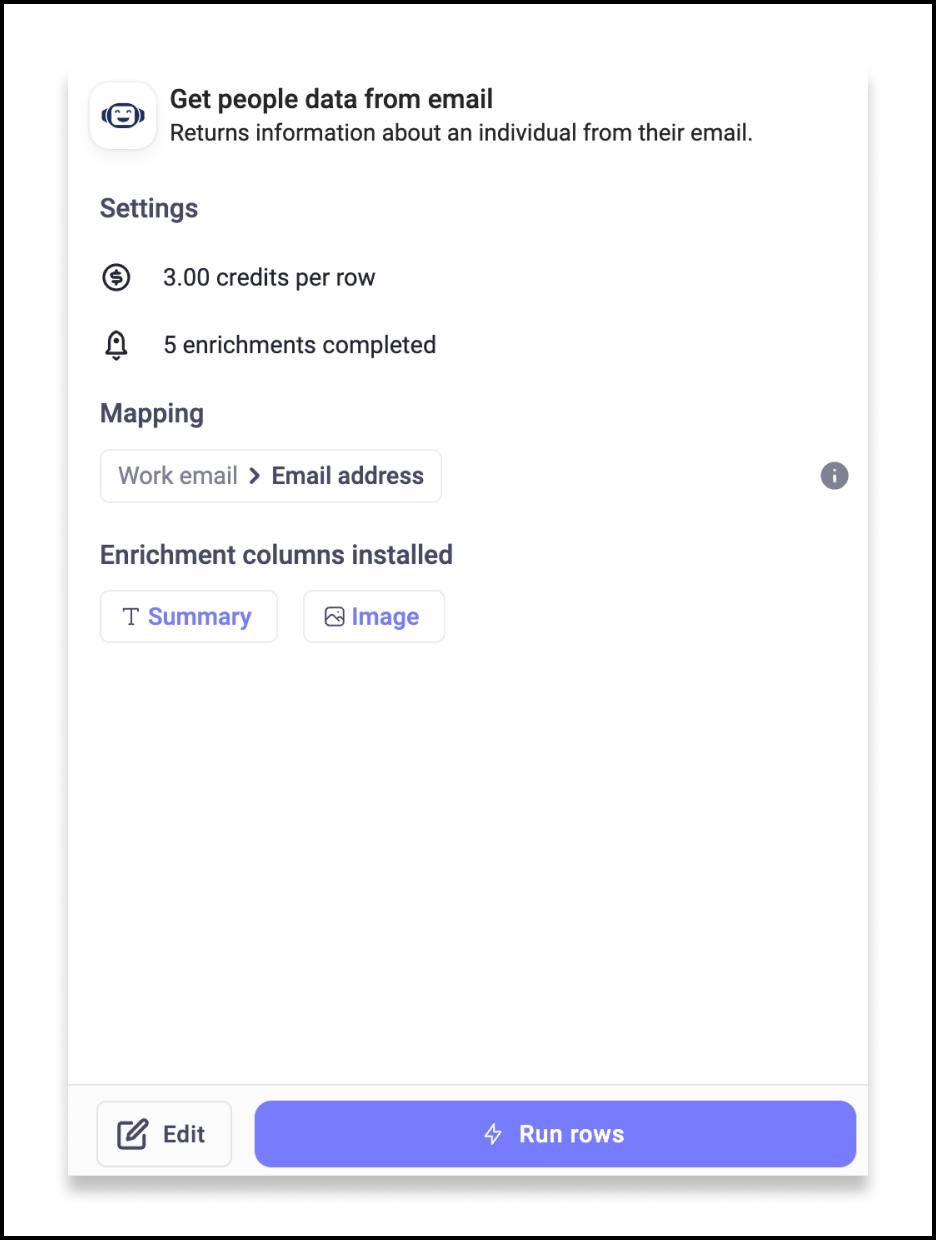Click the 'Enrichment columns installed' heading
The image size is (936, 1240).
276,554
